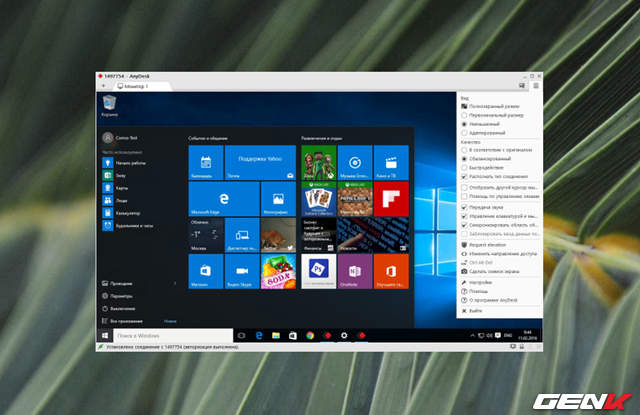The height and width of the screenshot is (415, 640).
Task: Open the orange Office tile
Action: [391, 271]
